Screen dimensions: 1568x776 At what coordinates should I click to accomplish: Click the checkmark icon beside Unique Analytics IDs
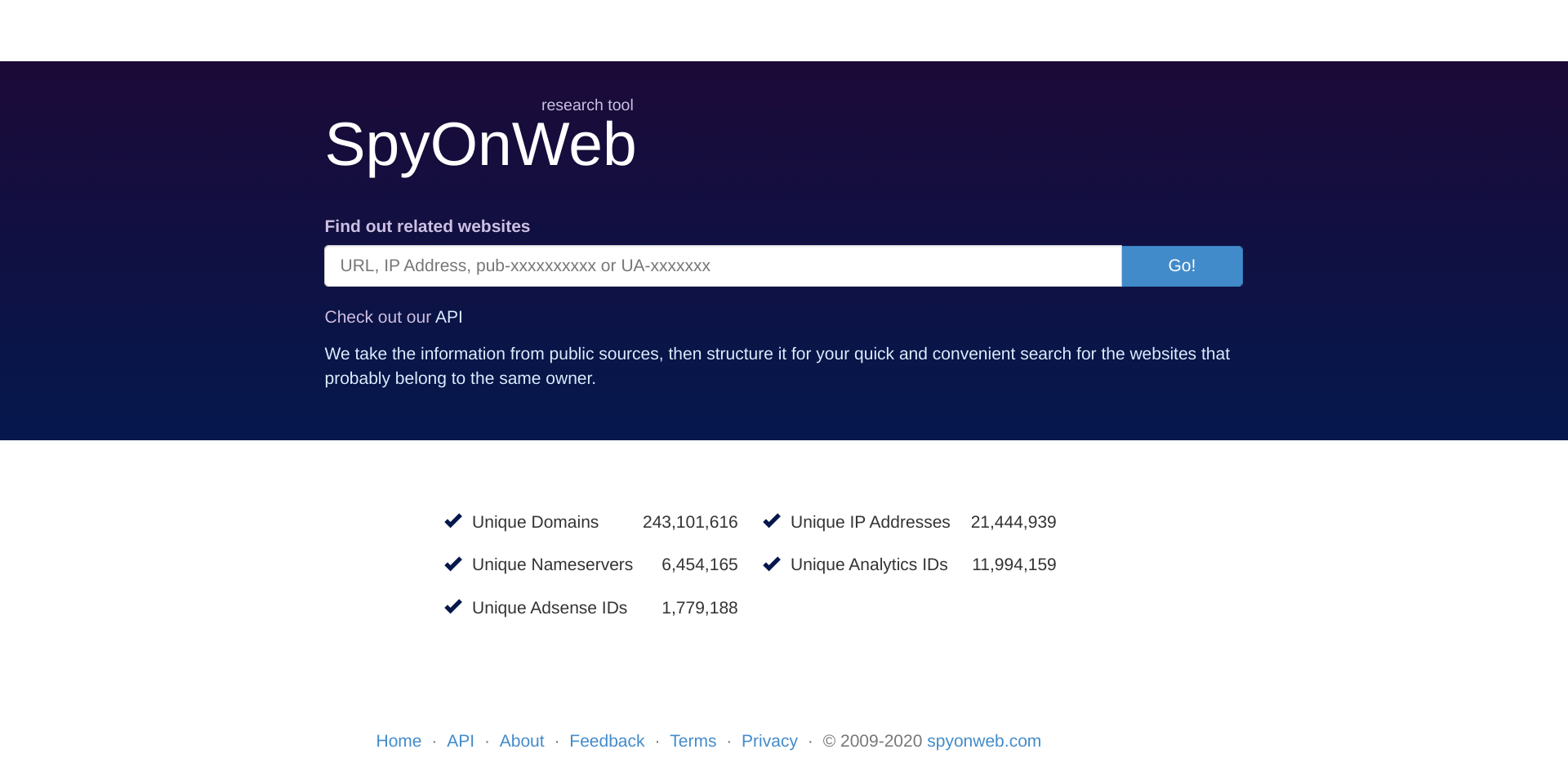tap(772, 564)
